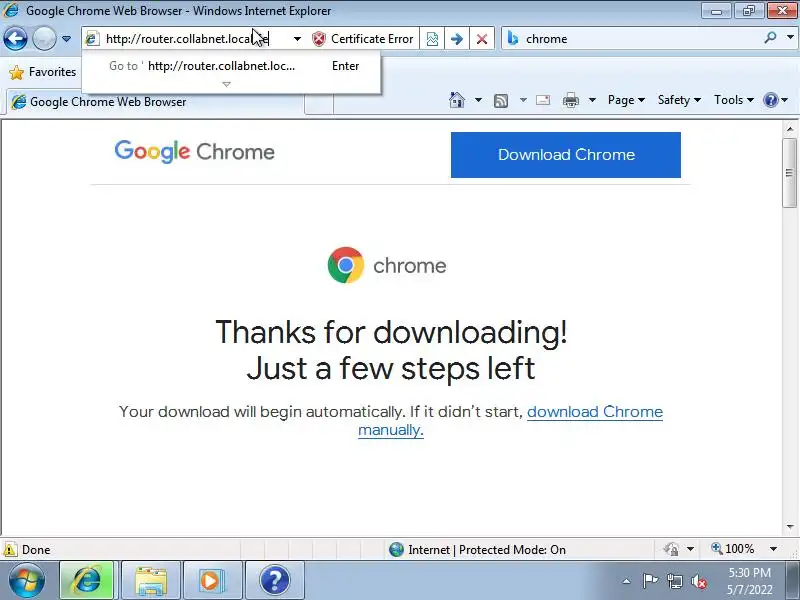Click the Certificate Error shield icon

click(x=319, y=39)
